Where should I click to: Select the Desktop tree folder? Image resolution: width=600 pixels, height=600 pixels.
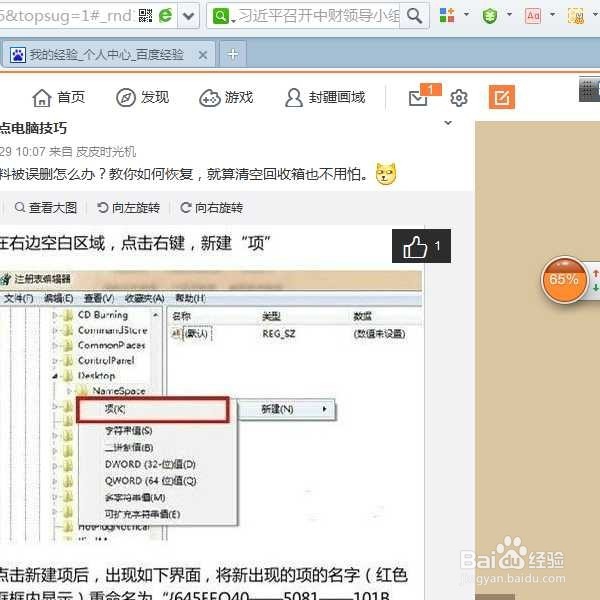point(96,376)
